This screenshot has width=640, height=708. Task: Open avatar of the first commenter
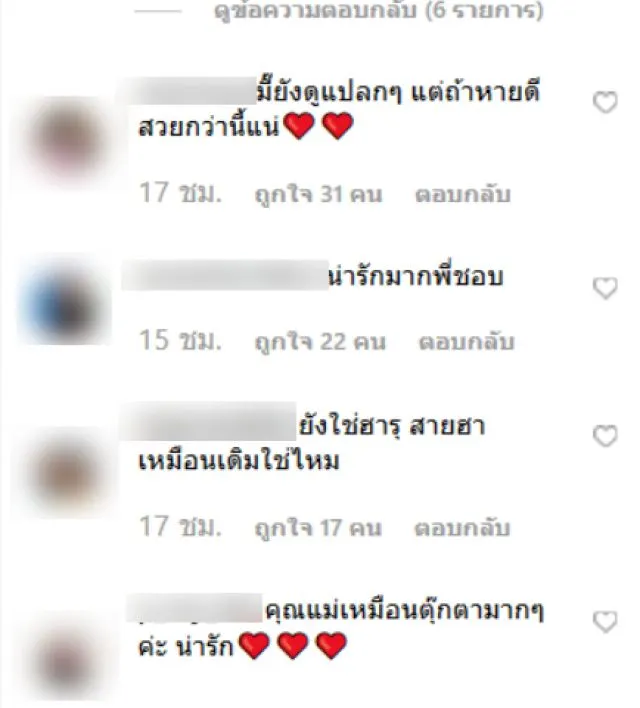click(68, 141)
